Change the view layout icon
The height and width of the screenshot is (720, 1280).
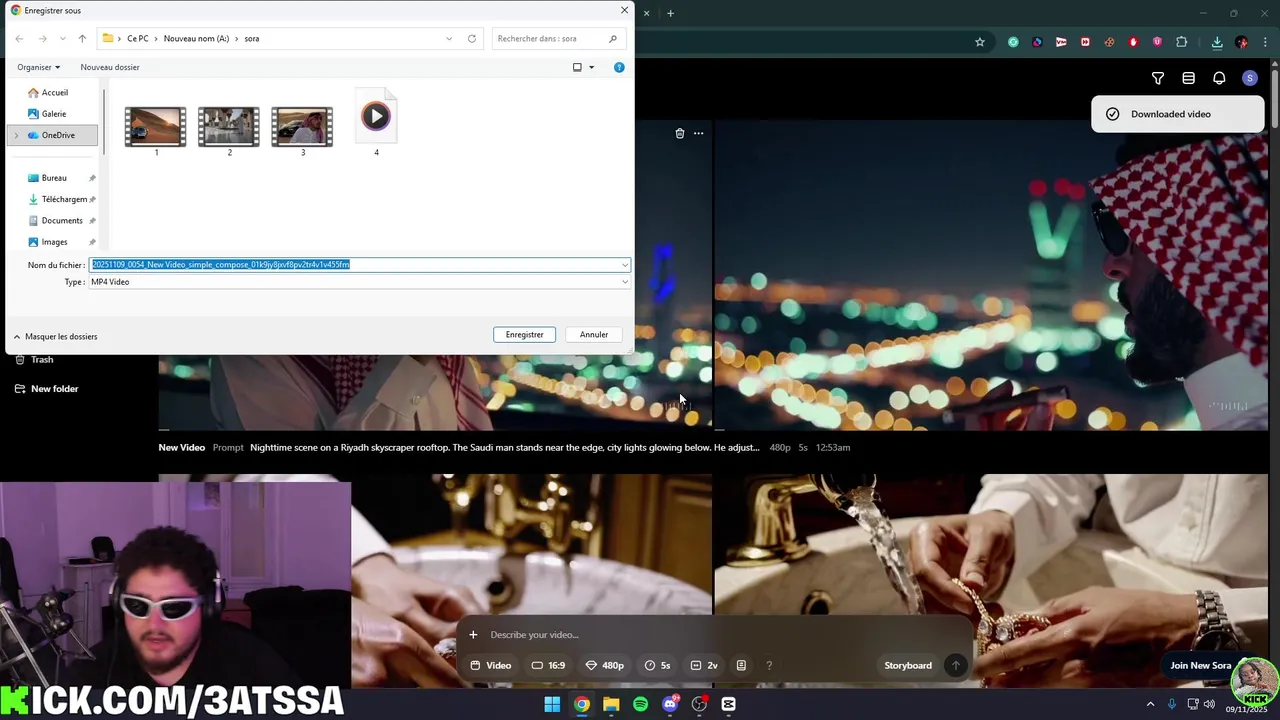[577, 67]
